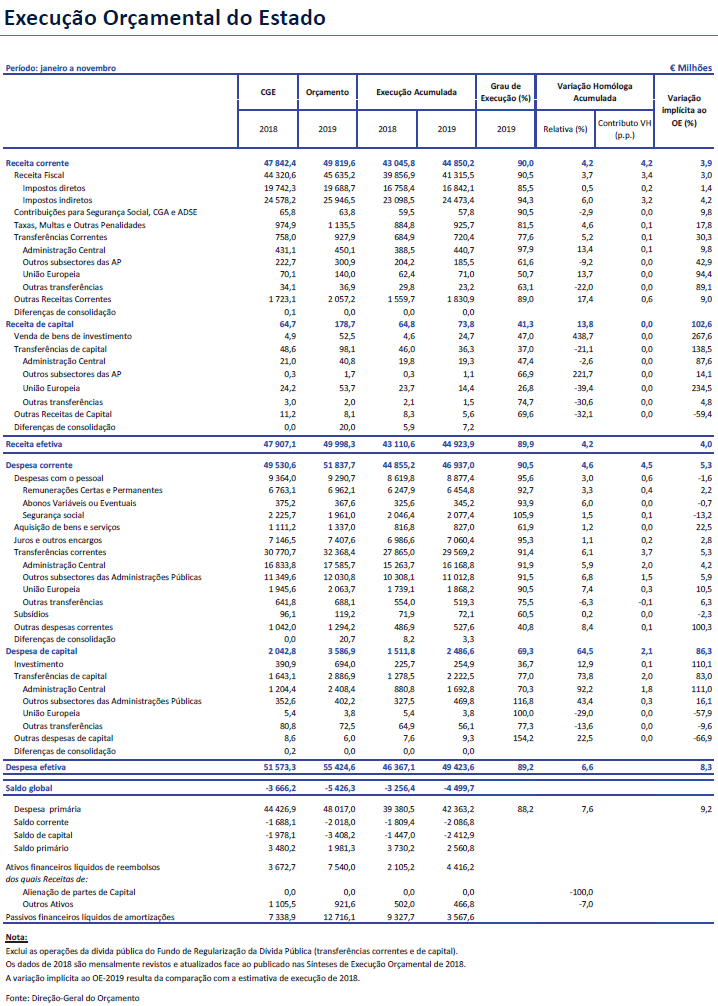Image resolution: width=718 pixels, height=1006 pixels.
Task: Click 'Fonte: Direção-Geral do Orçamento'
Action: pyautogui.click(x=73, y=998)
